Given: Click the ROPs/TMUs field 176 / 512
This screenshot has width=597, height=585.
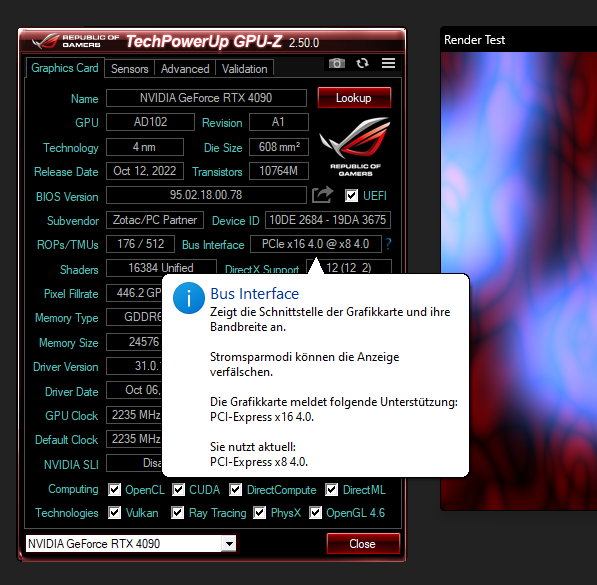Looking at the screenshot, I should pyautogui.click(x=140, y=244).
